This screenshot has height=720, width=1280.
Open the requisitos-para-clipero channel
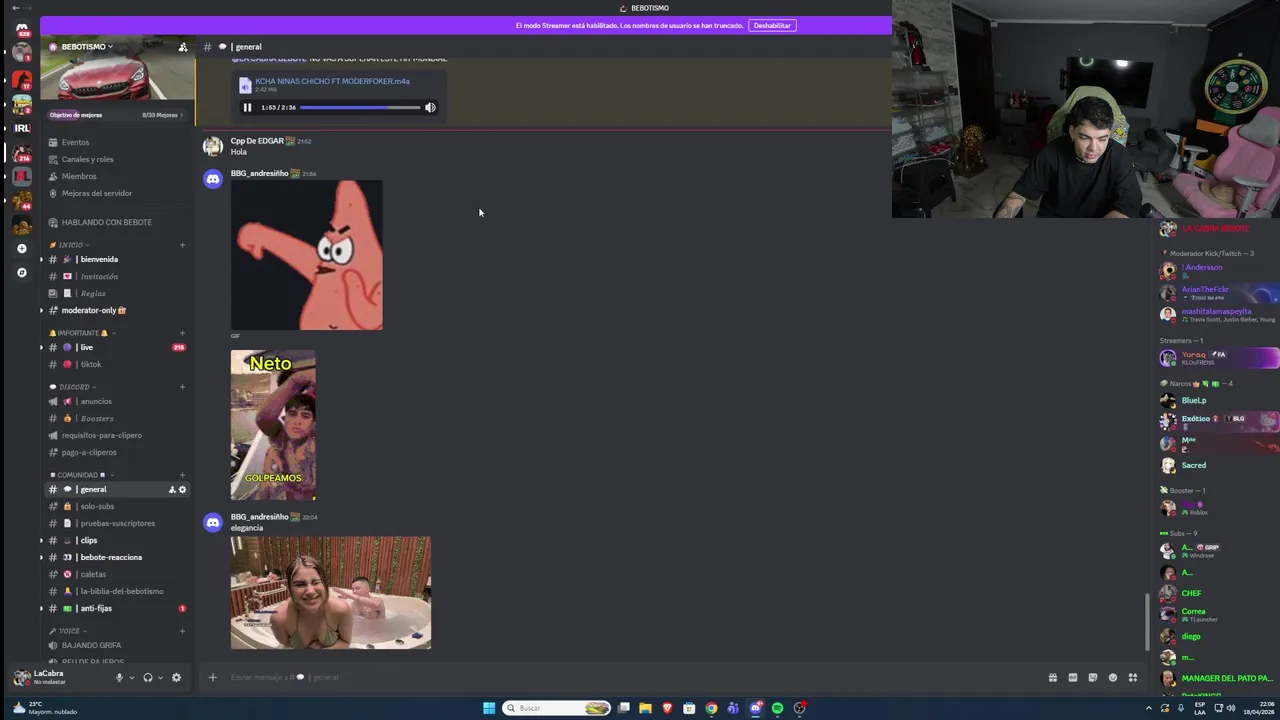click(118, 435)
